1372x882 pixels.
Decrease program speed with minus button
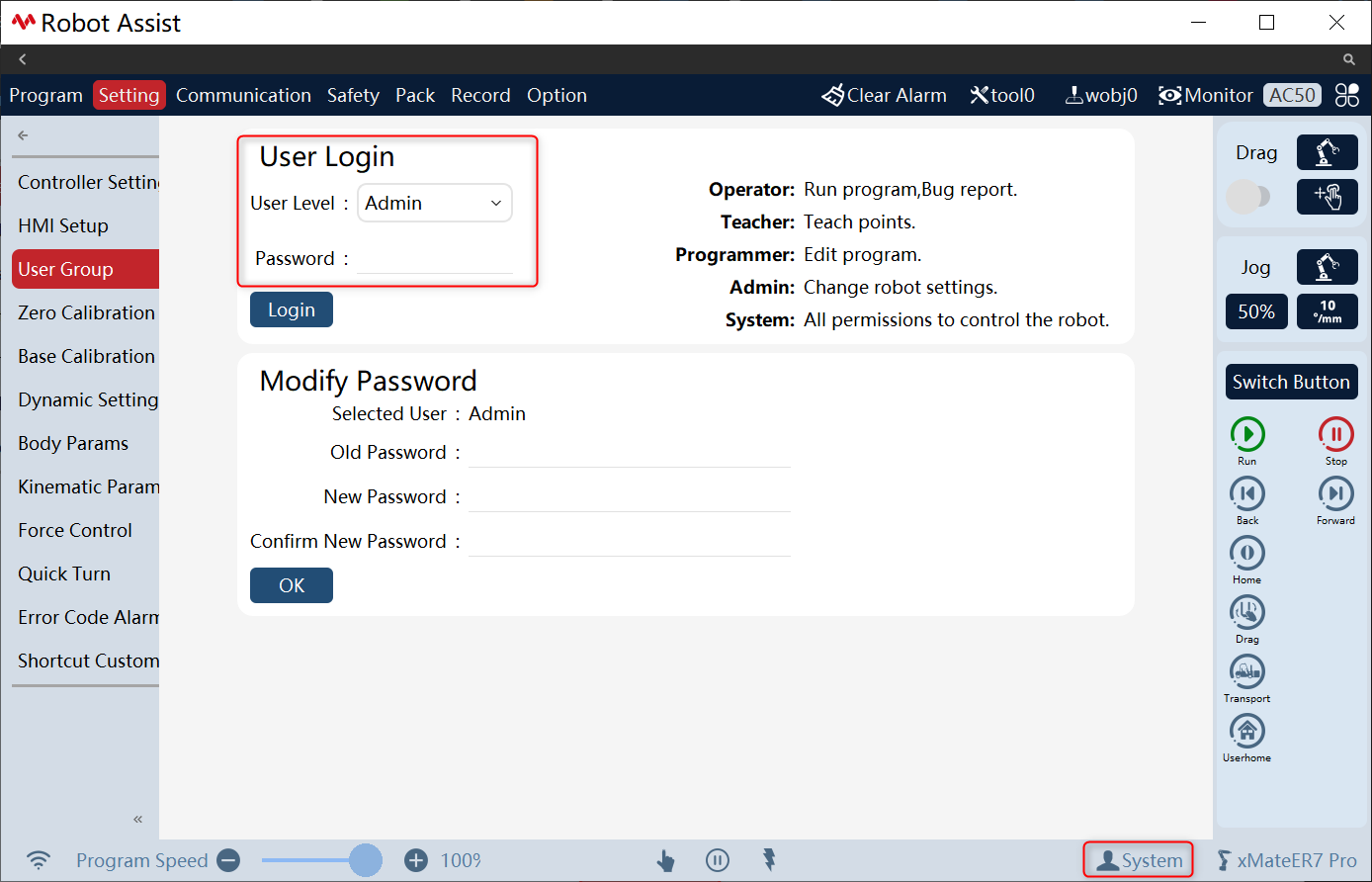click(228, 860)
